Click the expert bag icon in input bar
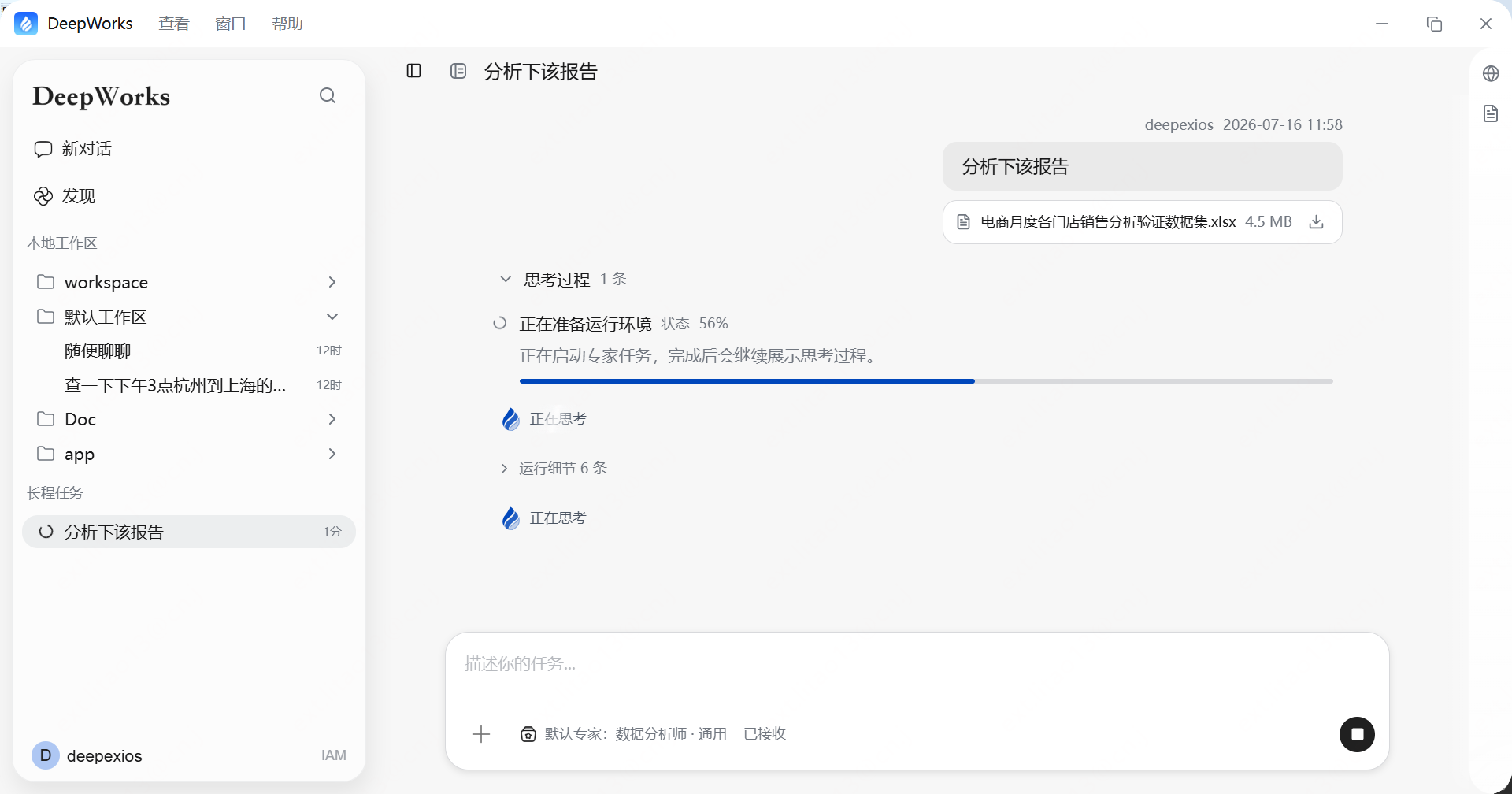The width and height of the screenshot is (1512, 794). pos(528,734)
